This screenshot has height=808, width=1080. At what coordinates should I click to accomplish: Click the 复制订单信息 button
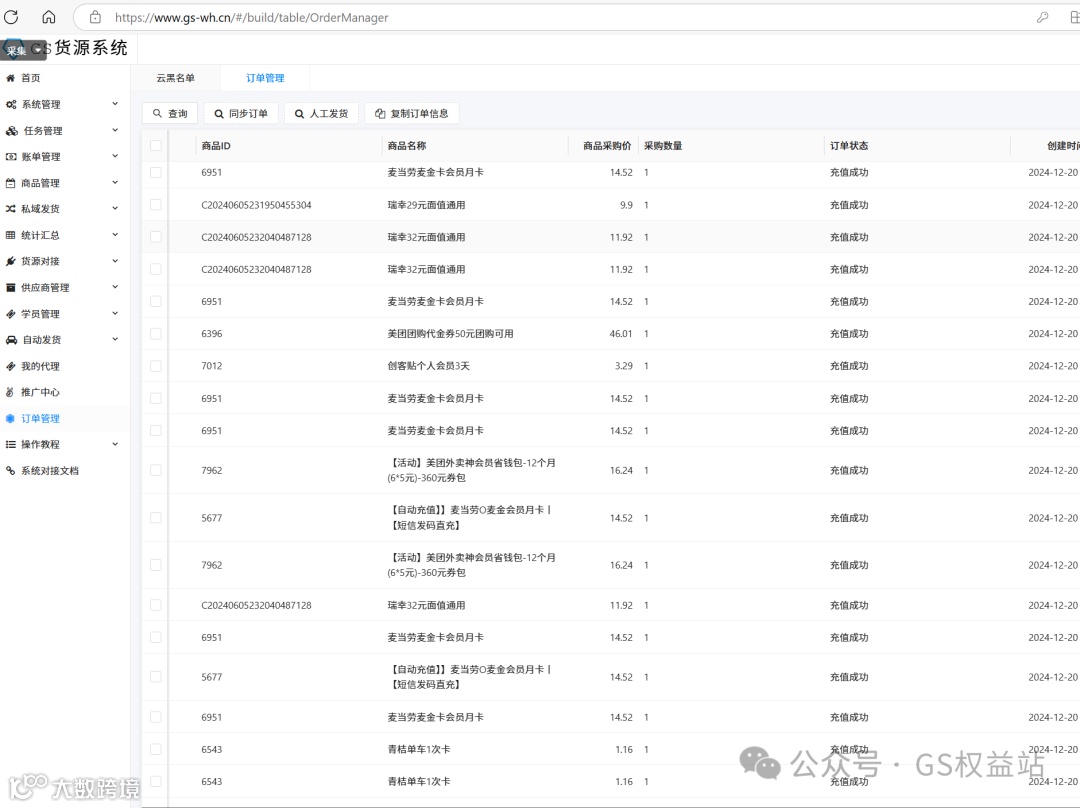tap(412, 114)
